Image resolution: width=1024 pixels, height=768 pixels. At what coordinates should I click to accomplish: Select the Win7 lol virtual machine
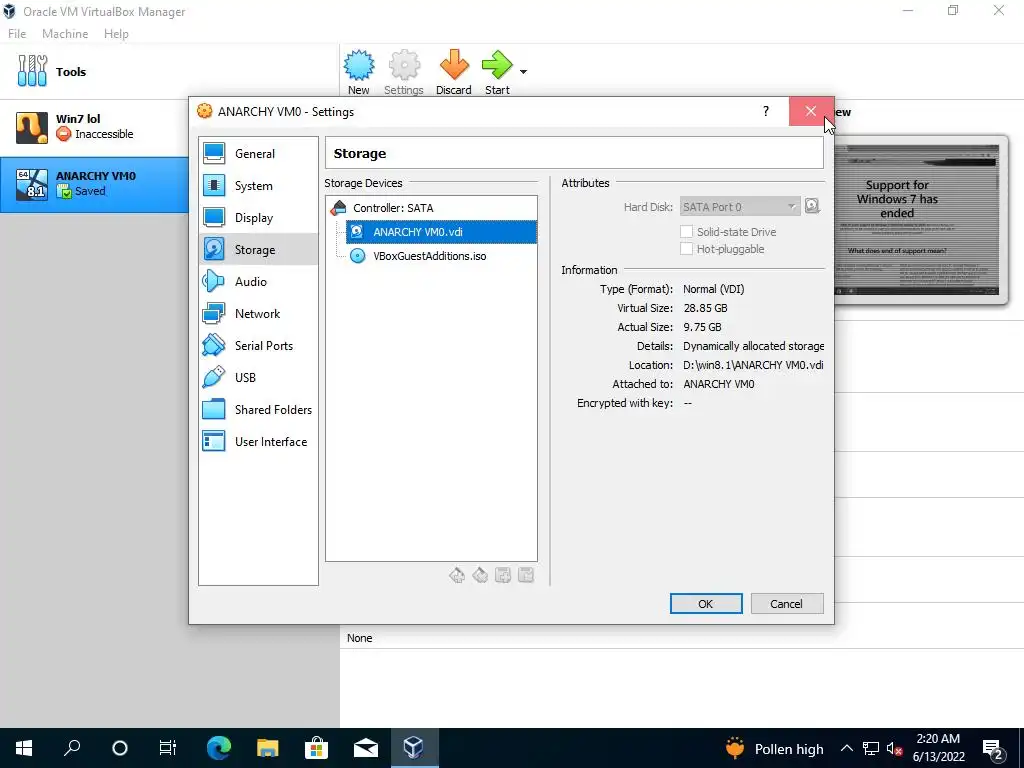pos(94,127)
